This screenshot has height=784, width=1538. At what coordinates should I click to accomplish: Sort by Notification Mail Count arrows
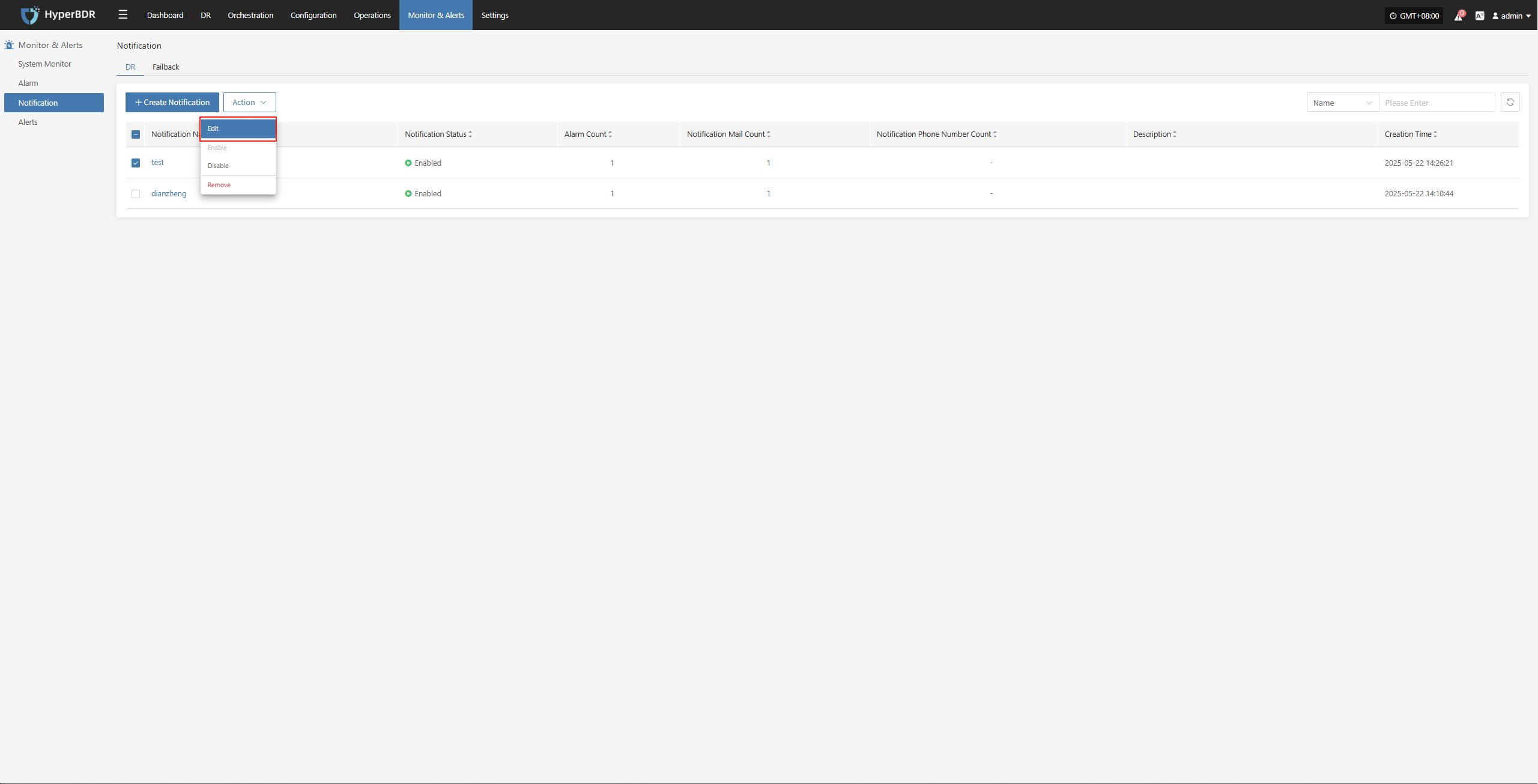(769, 134)
